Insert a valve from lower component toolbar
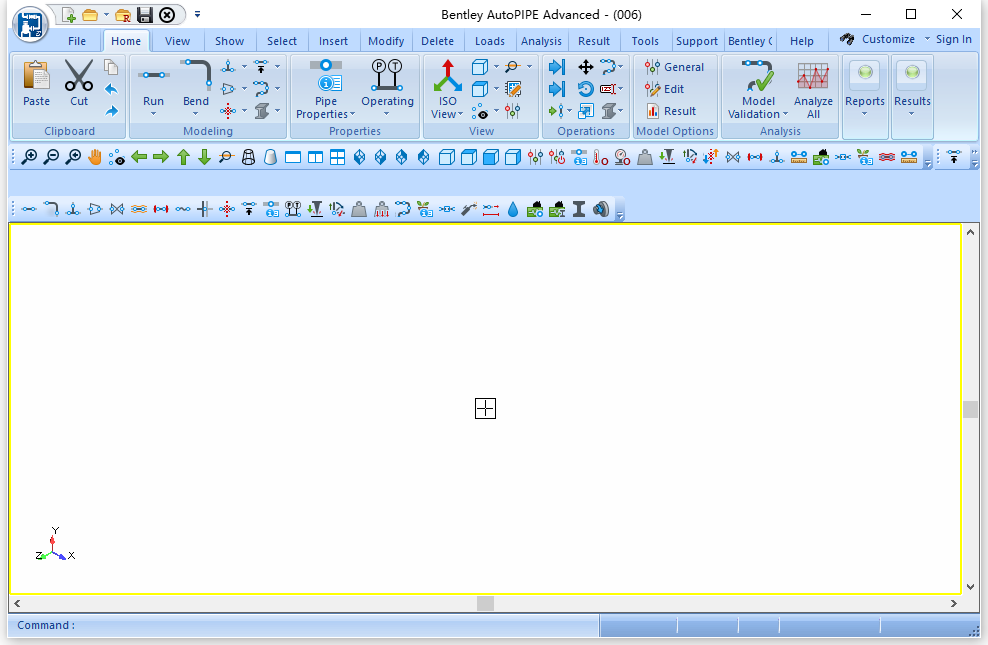The width and height of the screenshot is (988, 645). click(117, 209)
